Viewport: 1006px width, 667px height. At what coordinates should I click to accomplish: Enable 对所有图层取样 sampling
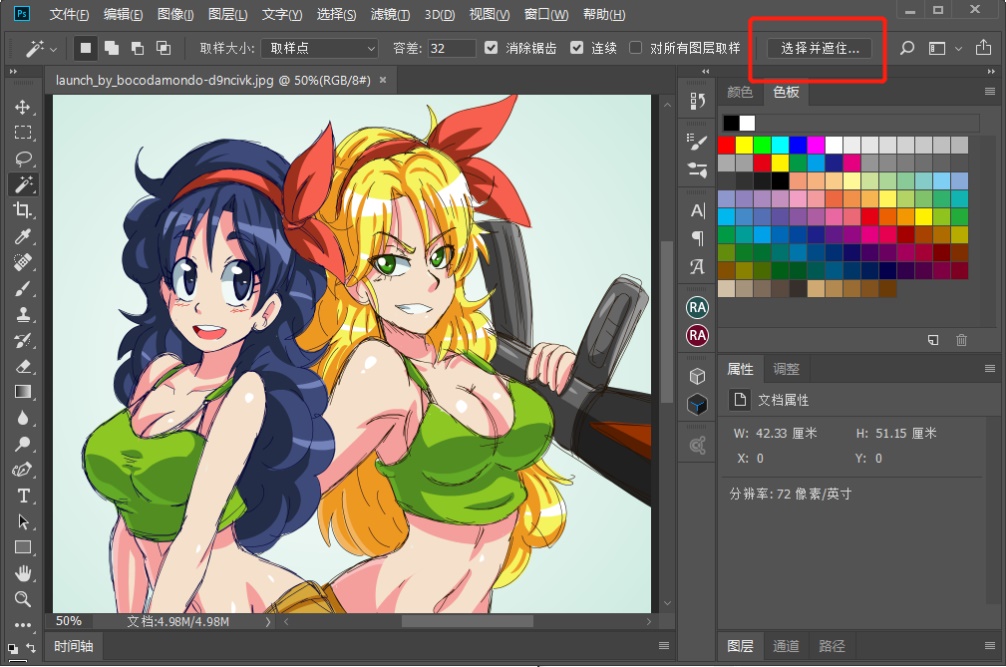click(x=635, y=47)
